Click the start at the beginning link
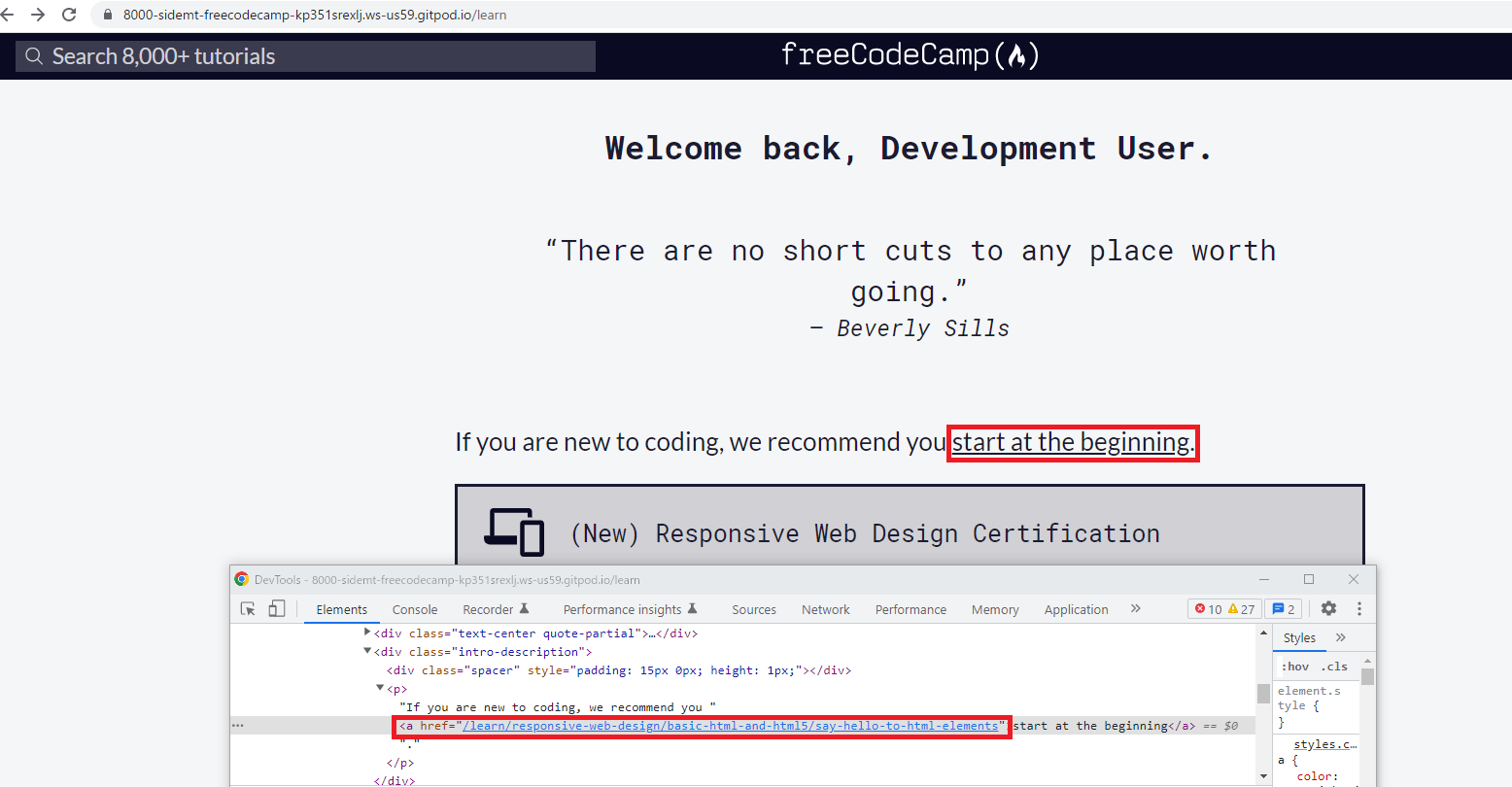 (1069, 442)
